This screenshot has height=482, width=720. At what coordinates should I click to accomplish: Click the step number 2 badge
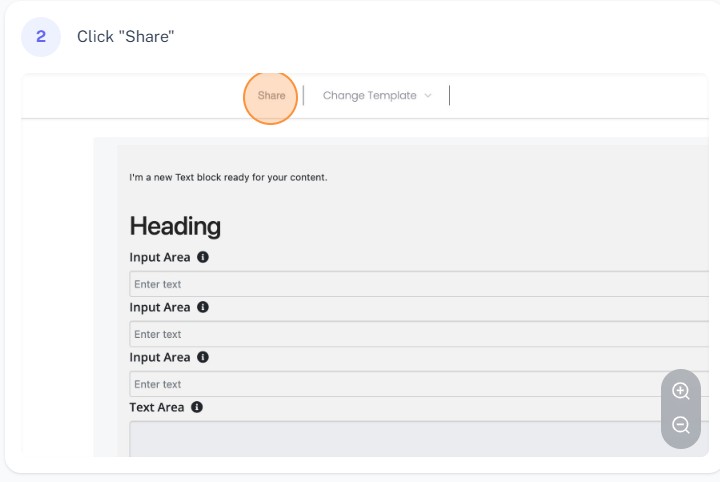click(x=41, y=37)
